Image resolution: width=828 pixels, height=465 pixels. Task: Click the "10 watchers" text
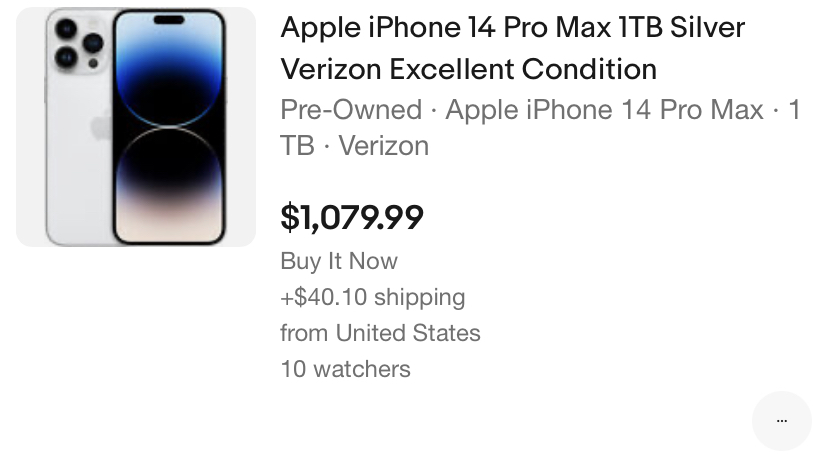(345, 369)
